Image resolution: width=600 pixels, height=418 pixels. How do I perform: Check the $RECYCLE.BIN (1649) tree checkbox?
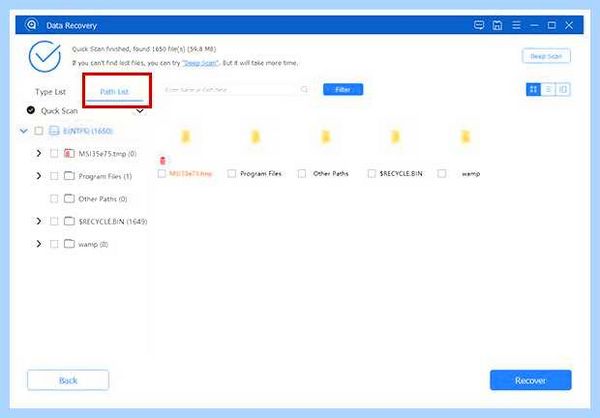(54, 221)
